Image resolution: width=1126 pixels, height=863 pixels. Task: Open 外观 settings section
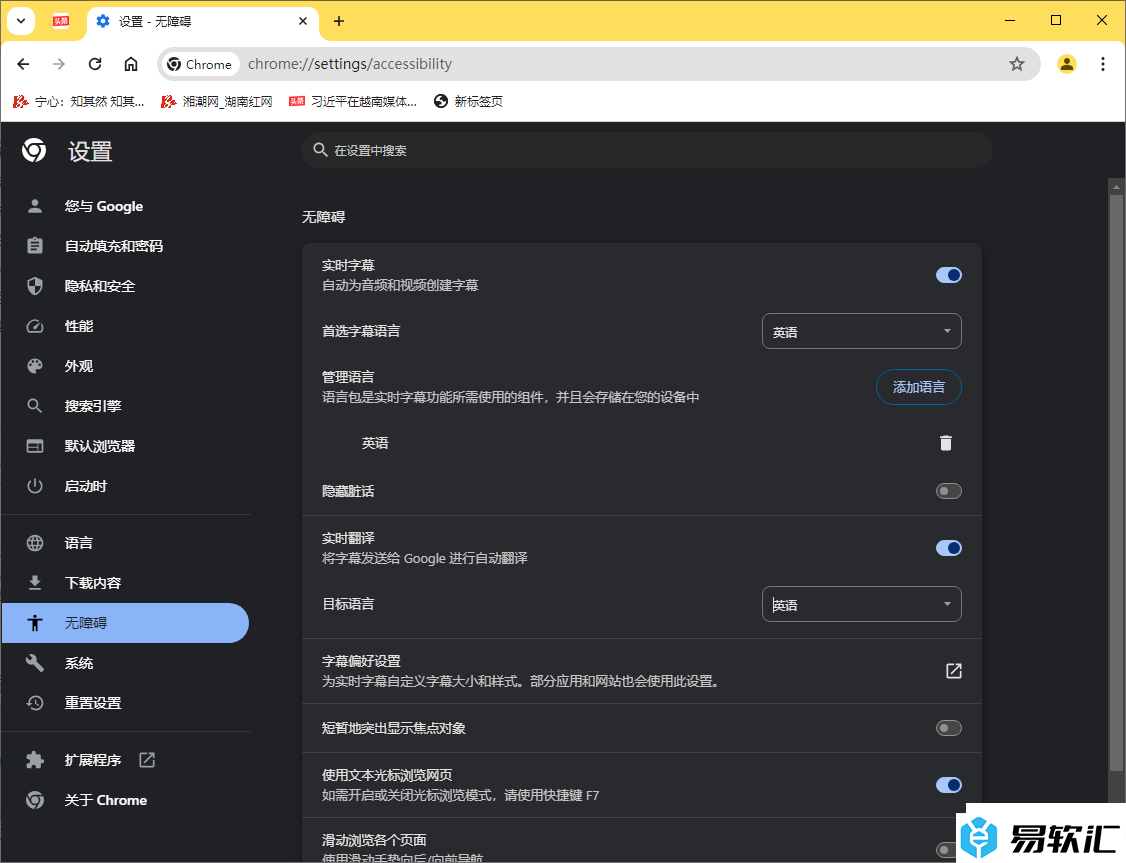tap(79, 366)
